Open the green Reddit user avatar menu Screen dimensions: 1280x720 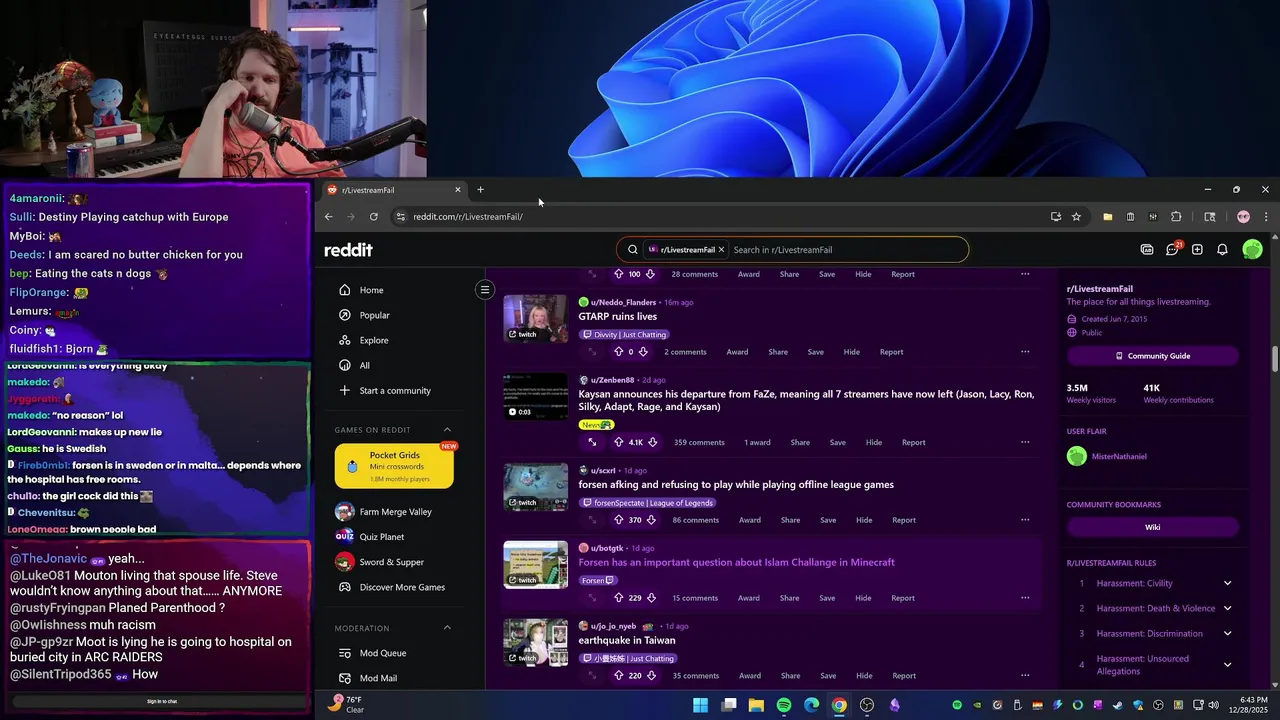pyautogui.click(x=1252, y=250)
